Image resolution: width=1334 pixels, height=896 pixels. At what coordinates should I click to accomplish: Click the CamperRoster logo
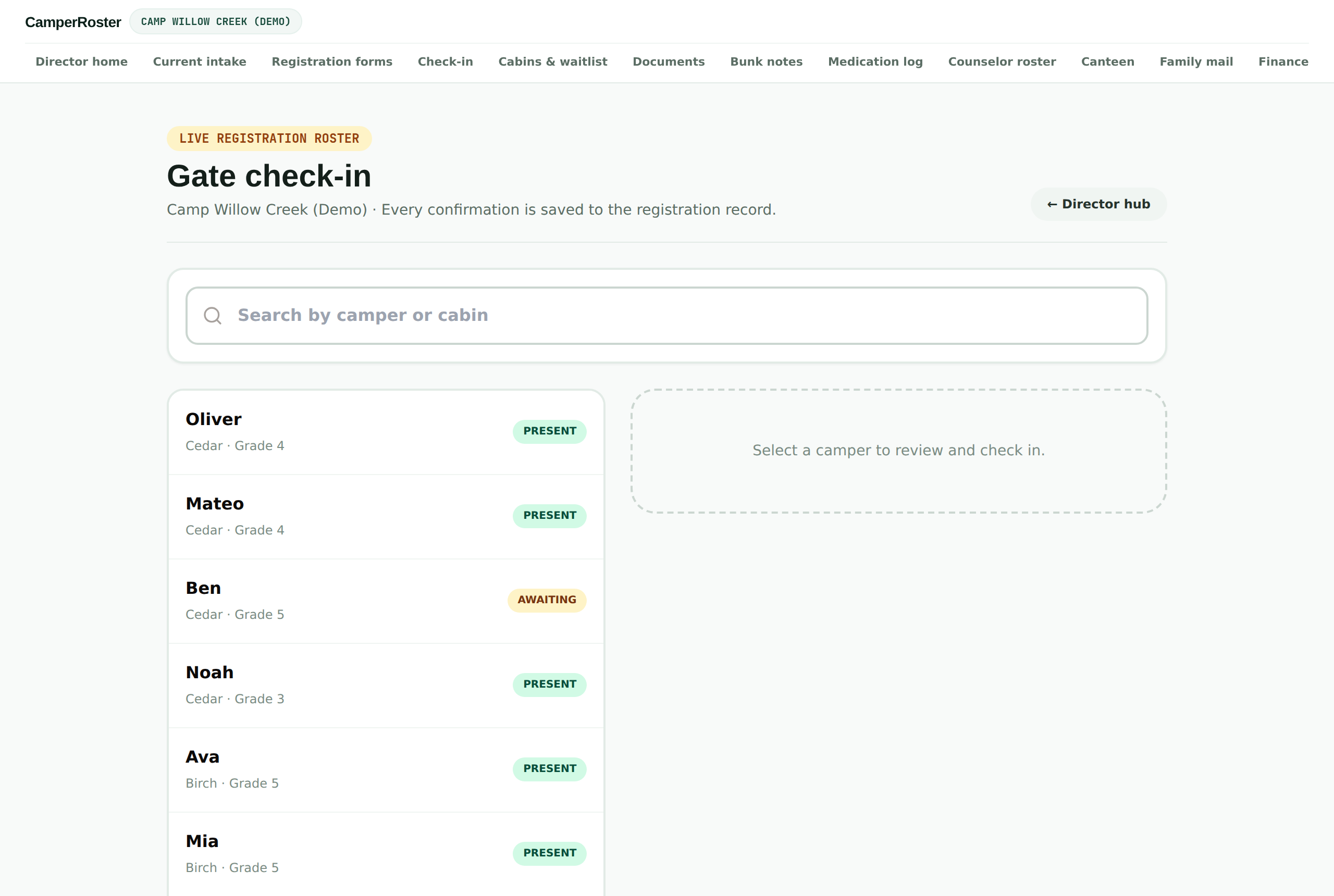[x=73, y=22]
